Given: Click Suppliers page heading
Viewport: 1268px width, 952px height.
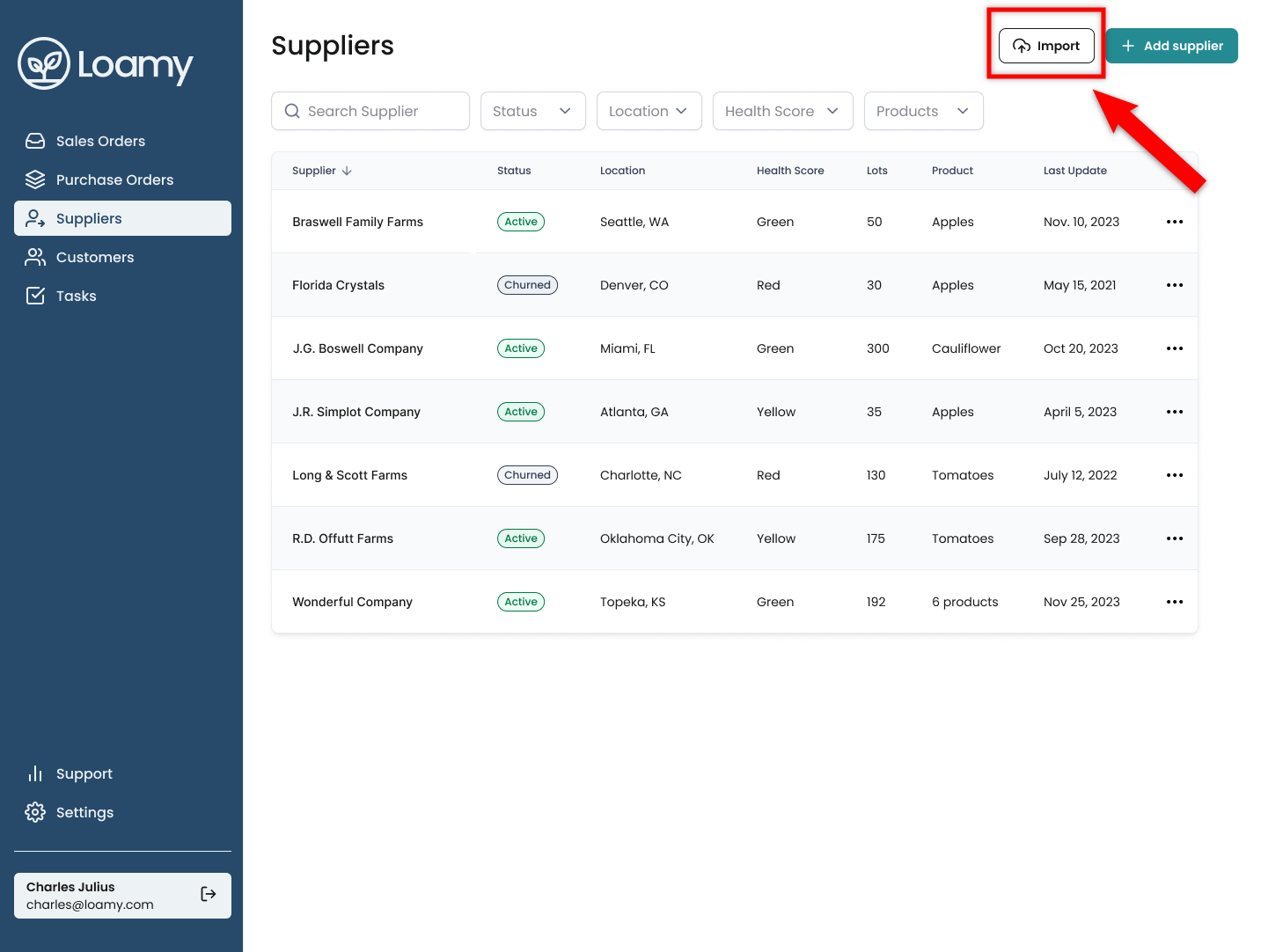Looking at the screenshot, I should point(333,46).
